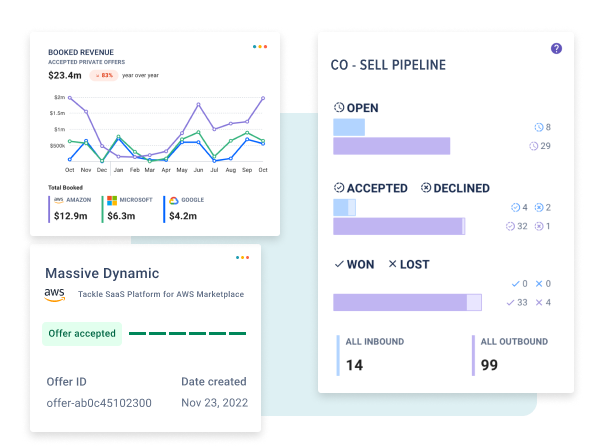Click the purple ACCEPTED outbound bar
This screenshot has width=598, height=446.
(398, 226)
